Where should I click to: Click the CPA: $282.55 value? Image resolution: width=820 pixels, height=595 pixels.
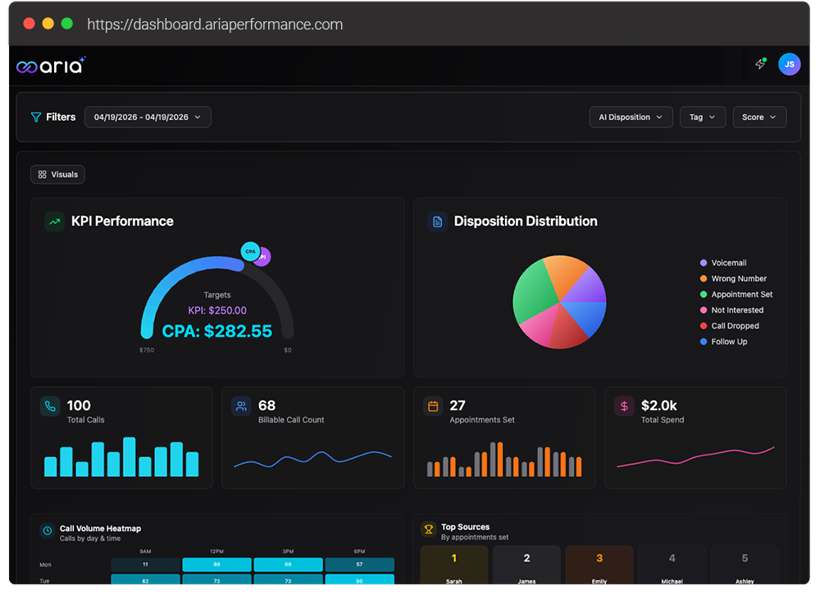[217, 331]
